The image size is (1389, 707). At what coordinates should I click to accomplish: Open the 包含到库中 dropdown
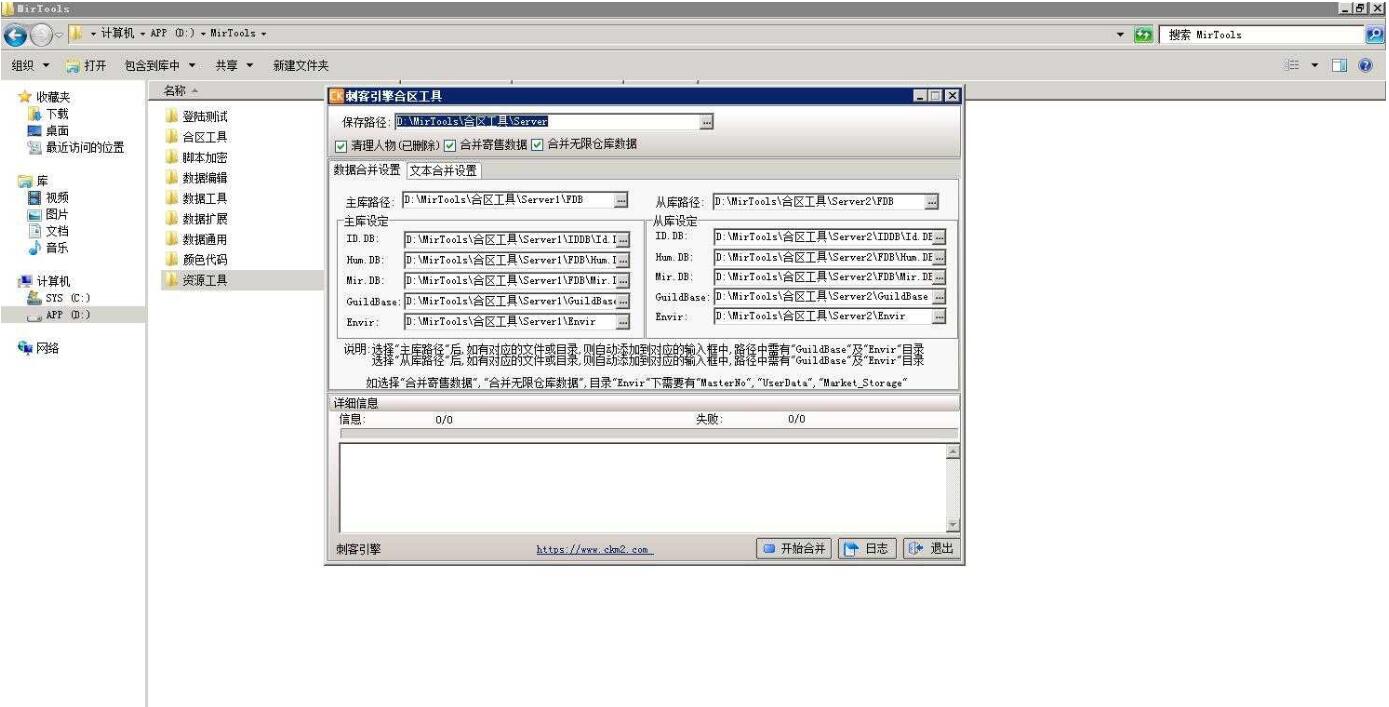(160, 66)
